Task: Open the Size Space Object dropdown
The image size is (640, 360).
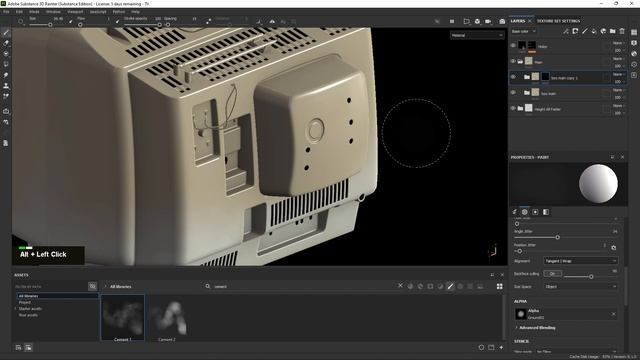Action: coord(580,287)
